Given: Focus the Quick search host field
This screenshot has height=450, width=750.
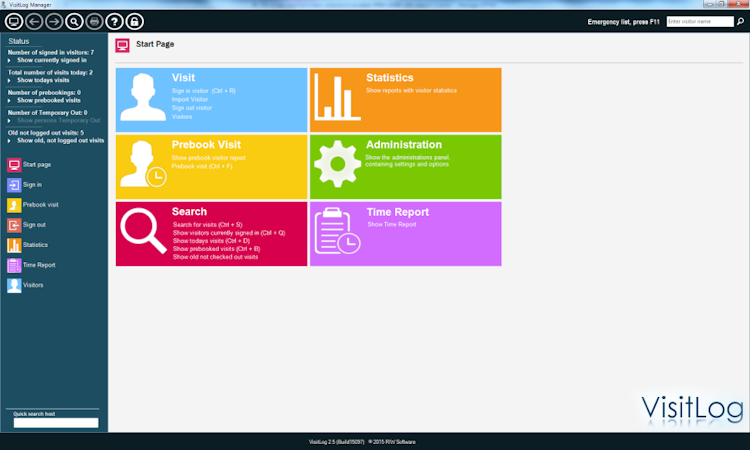Looking at the screenshot, I should pos(56,423).
